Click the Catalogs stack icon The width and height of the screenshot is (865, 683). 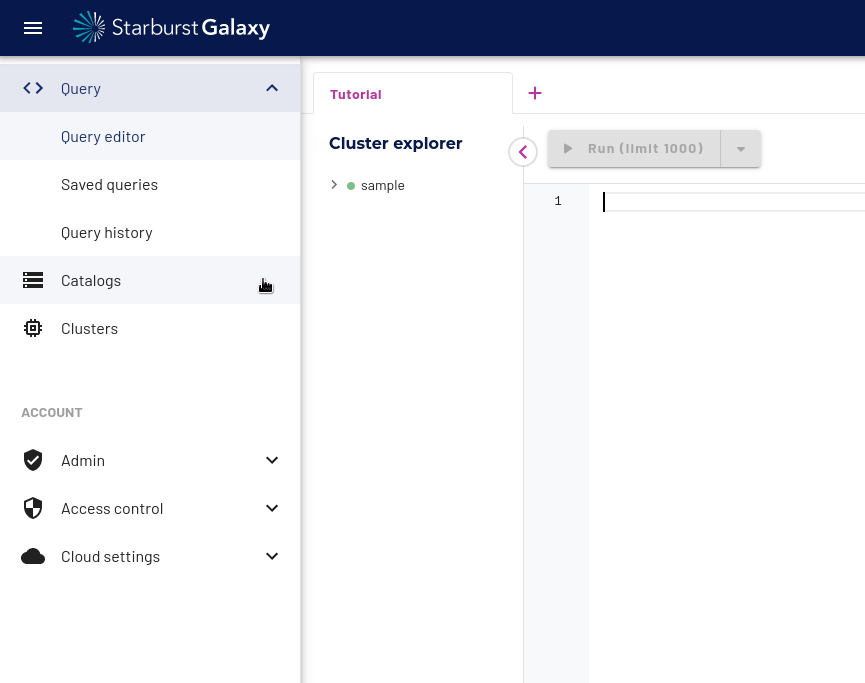click(x=33, y=280)
